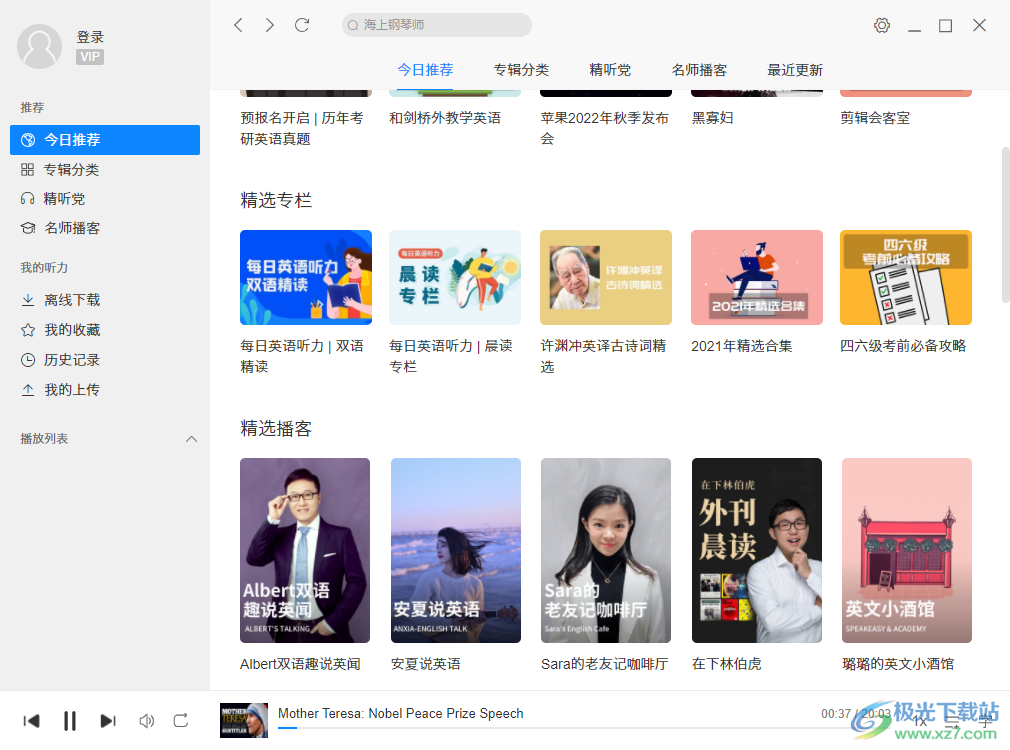
Task: Collapse the 播放列表 section chevron
Action: 191,438
